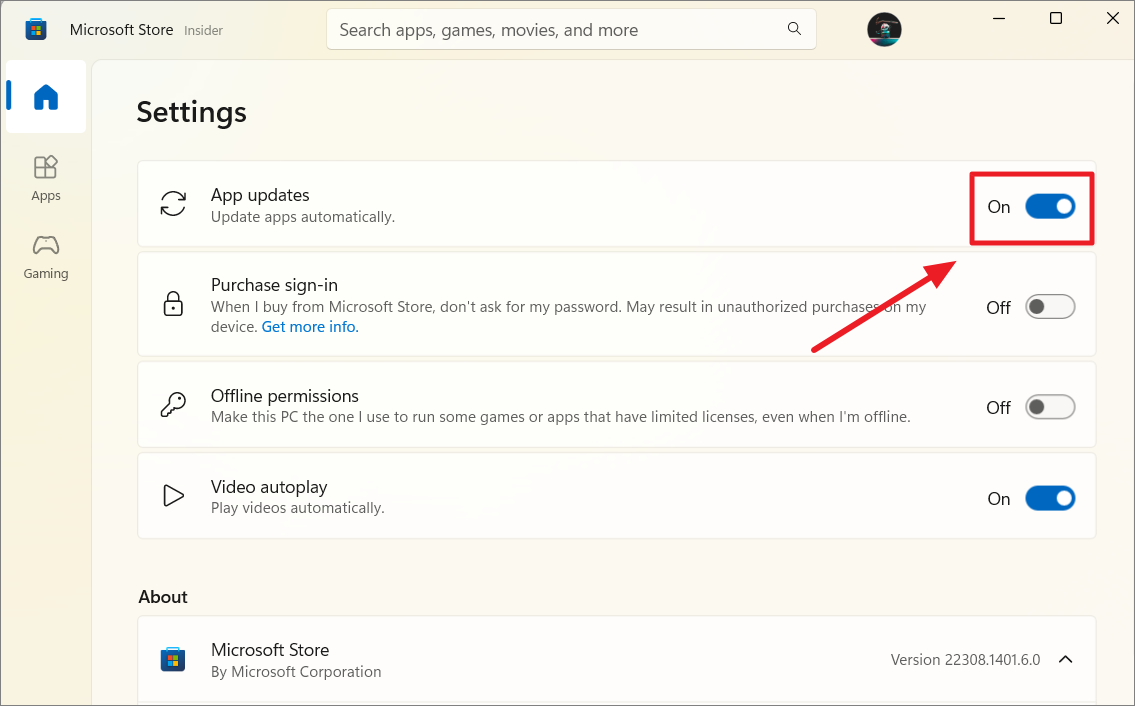Image resolution: width=1135 pixels, height=706 pixels.
Task: Open the user profile avatar
Action: [x=884, y=29]
